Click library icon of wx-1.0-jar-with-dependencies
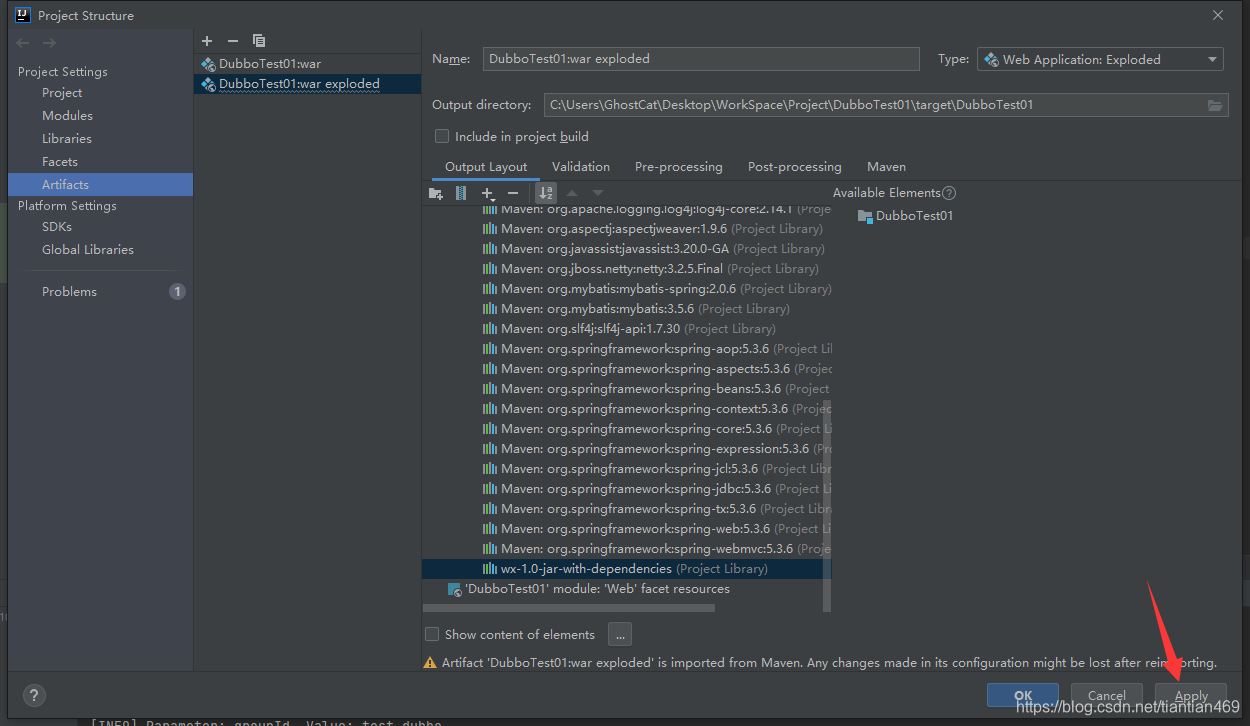This screenshot has width=1250, height=726. tap(490, 569)
